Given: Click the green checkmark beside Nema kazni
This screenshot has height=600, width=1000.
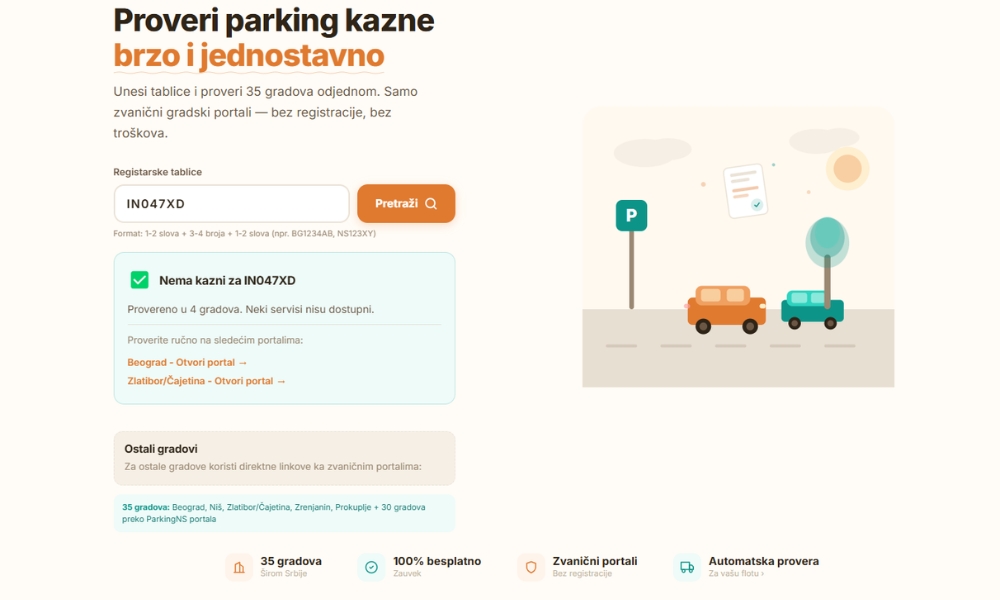Looking at the screenshot, I should click(139, 280).
